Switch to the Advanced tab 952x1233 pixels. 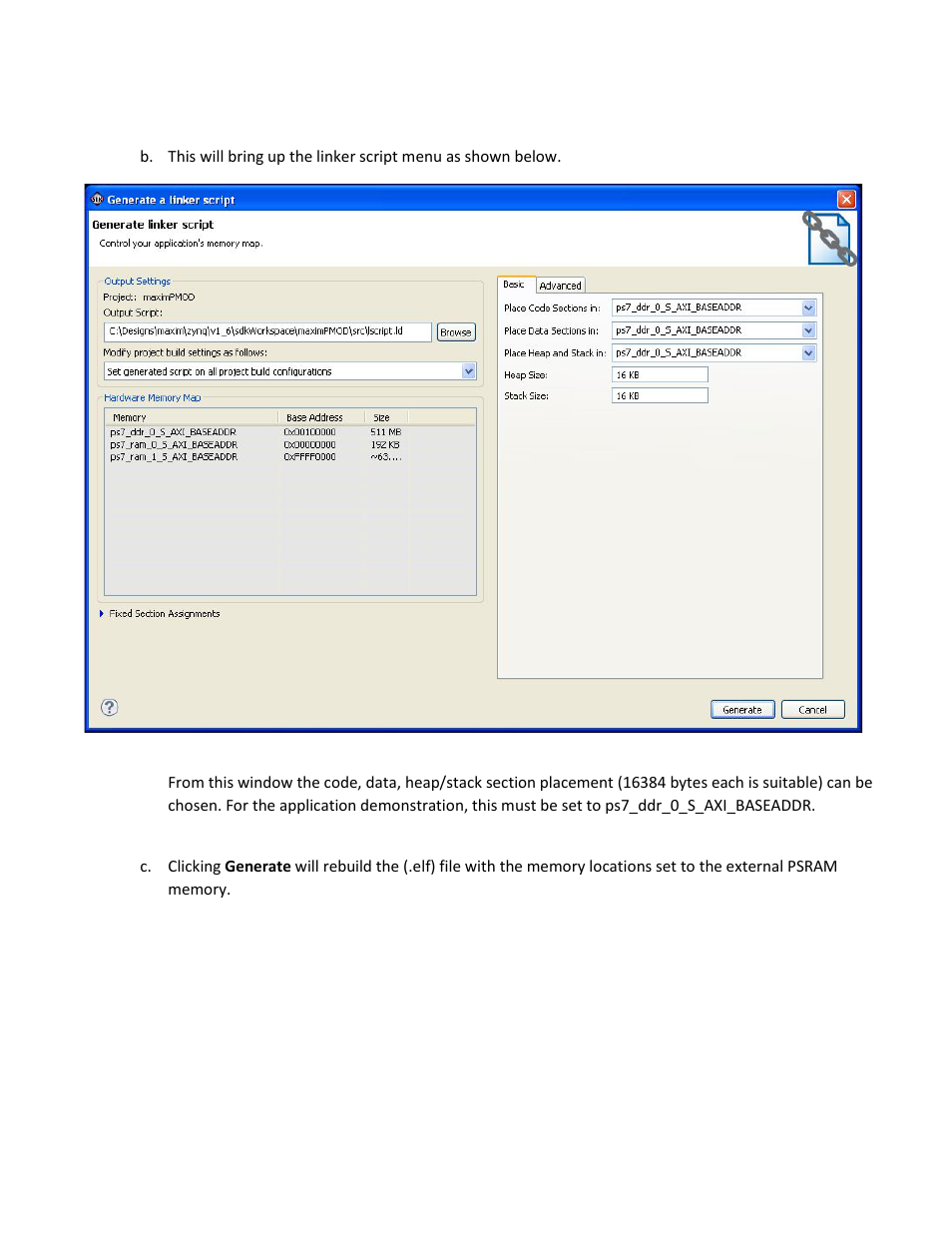[x=560, y=286]
